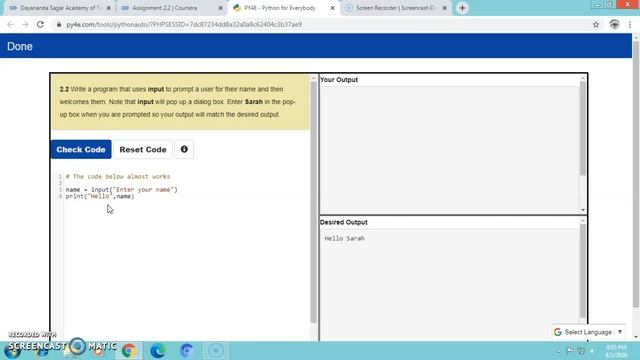This screenshot has width=640, height=360.
Task: Click inside the Your Output panel
Action: click(x=449, y=149)
